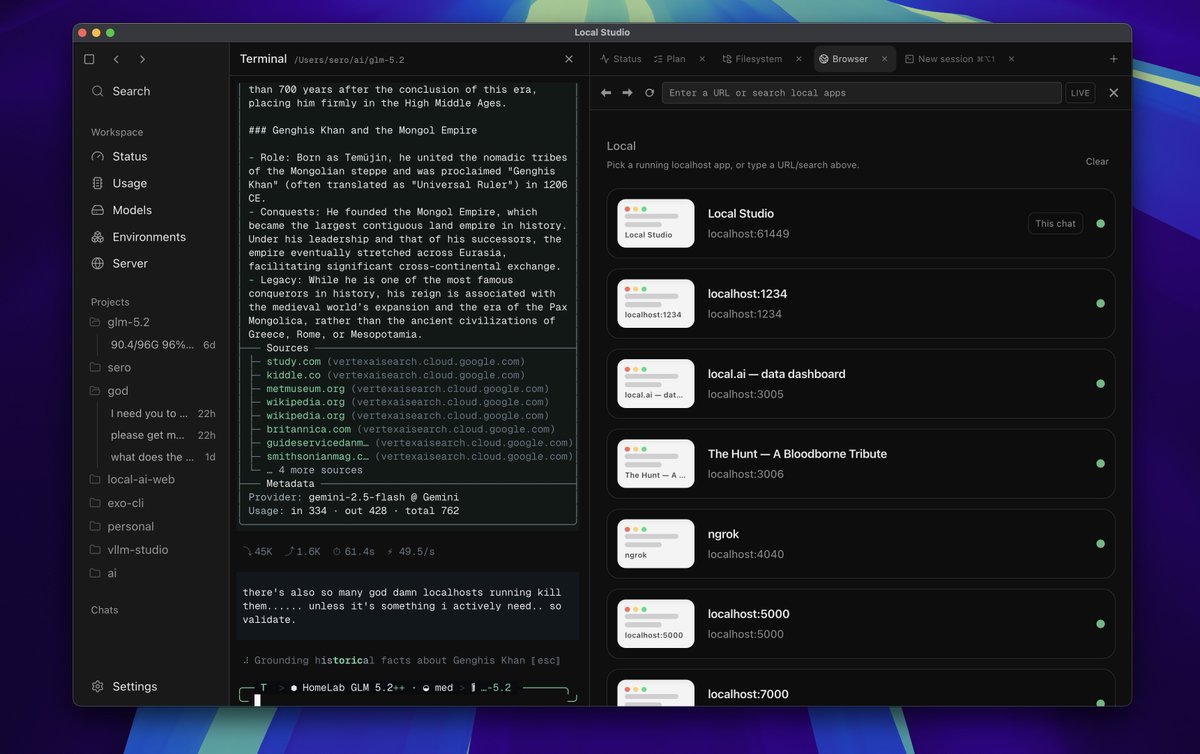Screen dimensions: 1200x754
Task: Navigate forward in the embedded browser
Action: point(628,93)
